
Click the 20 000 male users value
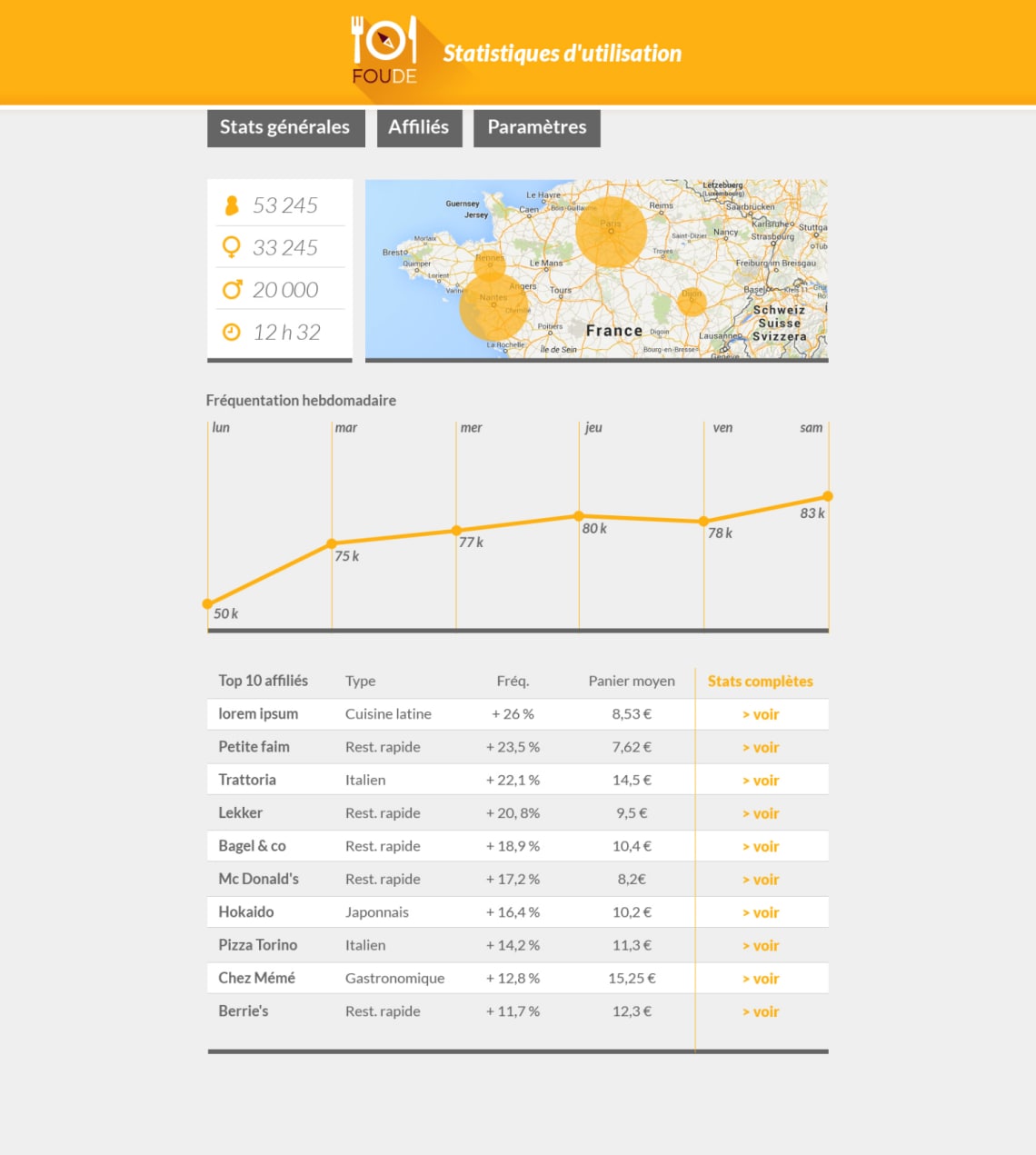(x=285, y=290)
